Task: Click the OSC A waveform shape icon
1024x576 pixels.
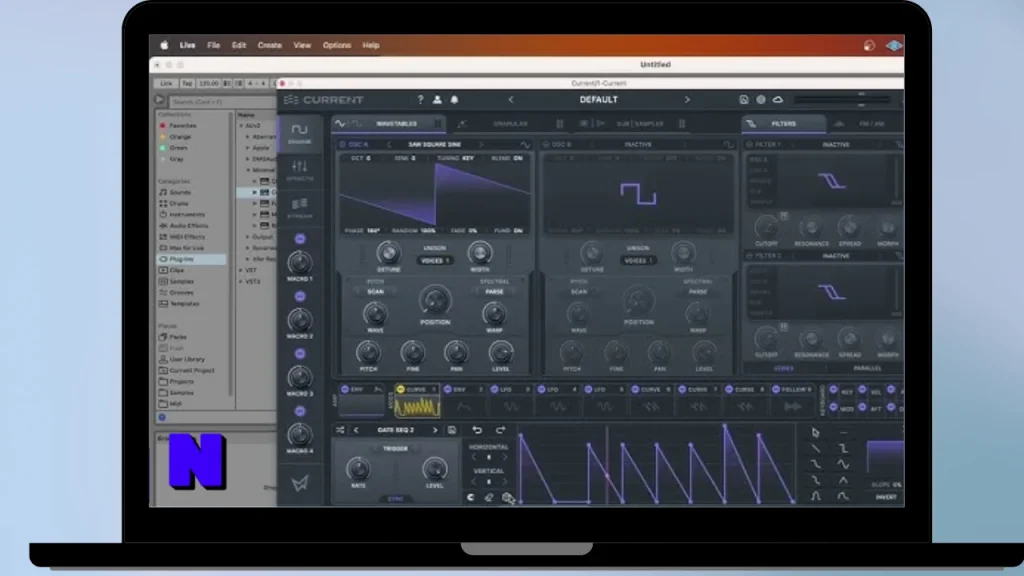Action: tap(525, 144)
